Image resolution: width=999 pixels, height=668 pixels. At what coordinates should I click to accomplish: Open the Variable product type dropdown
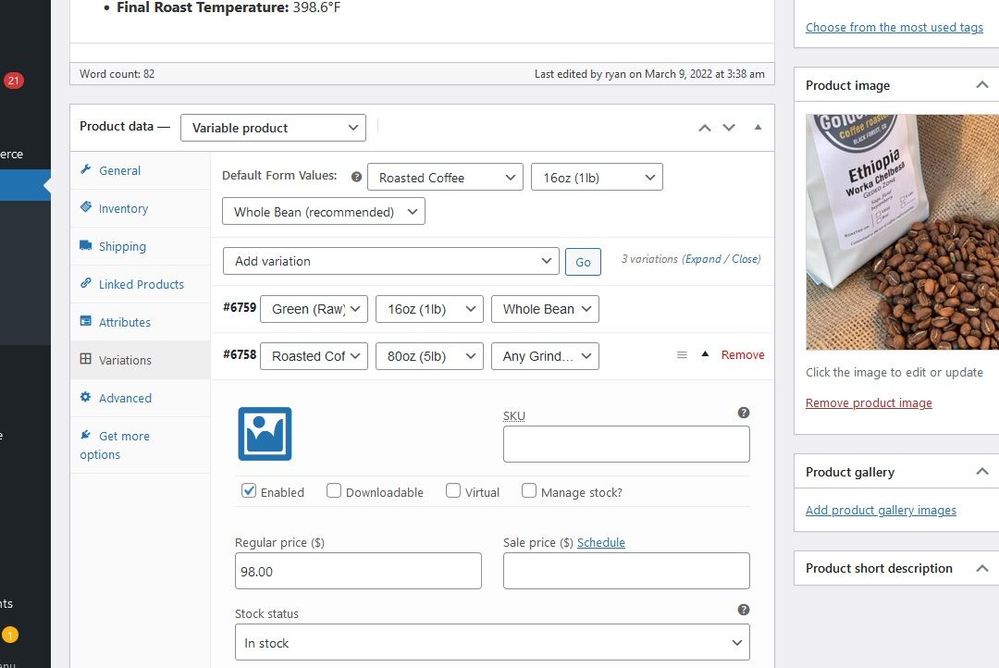[273, 128]
